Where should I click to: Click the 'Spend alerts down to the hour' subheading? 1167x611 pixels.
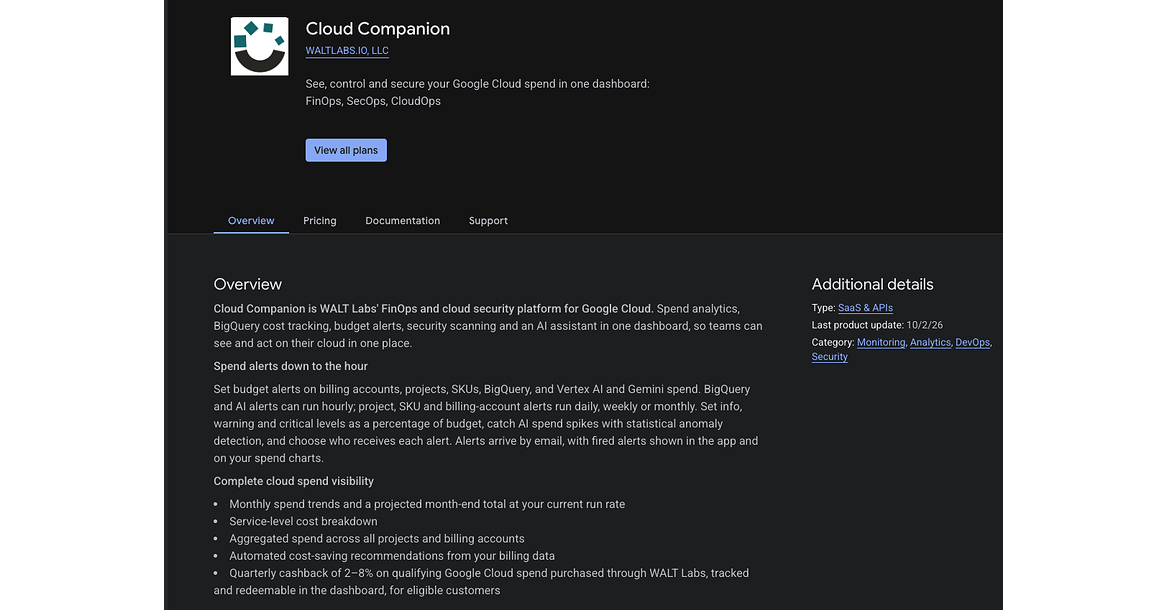click(x=290, y=366)
